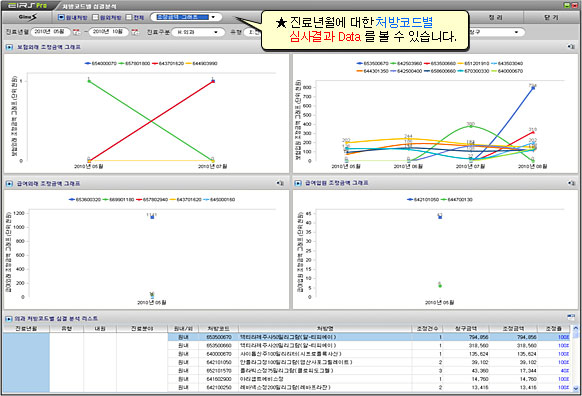Open highlighted graph type dropdown in toolbar

point(186,17)
